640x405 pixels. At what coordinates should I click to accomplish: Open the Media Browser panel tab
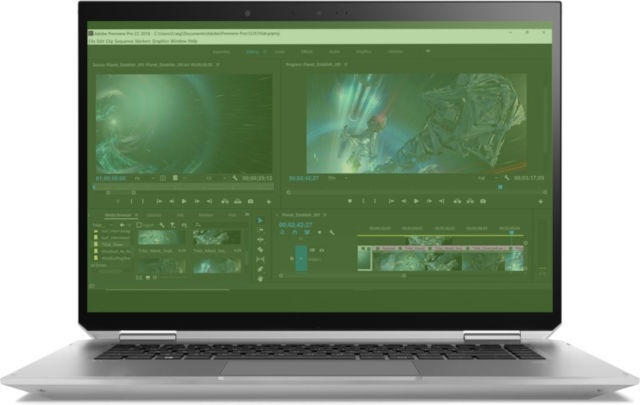click(x=118, y=215)
